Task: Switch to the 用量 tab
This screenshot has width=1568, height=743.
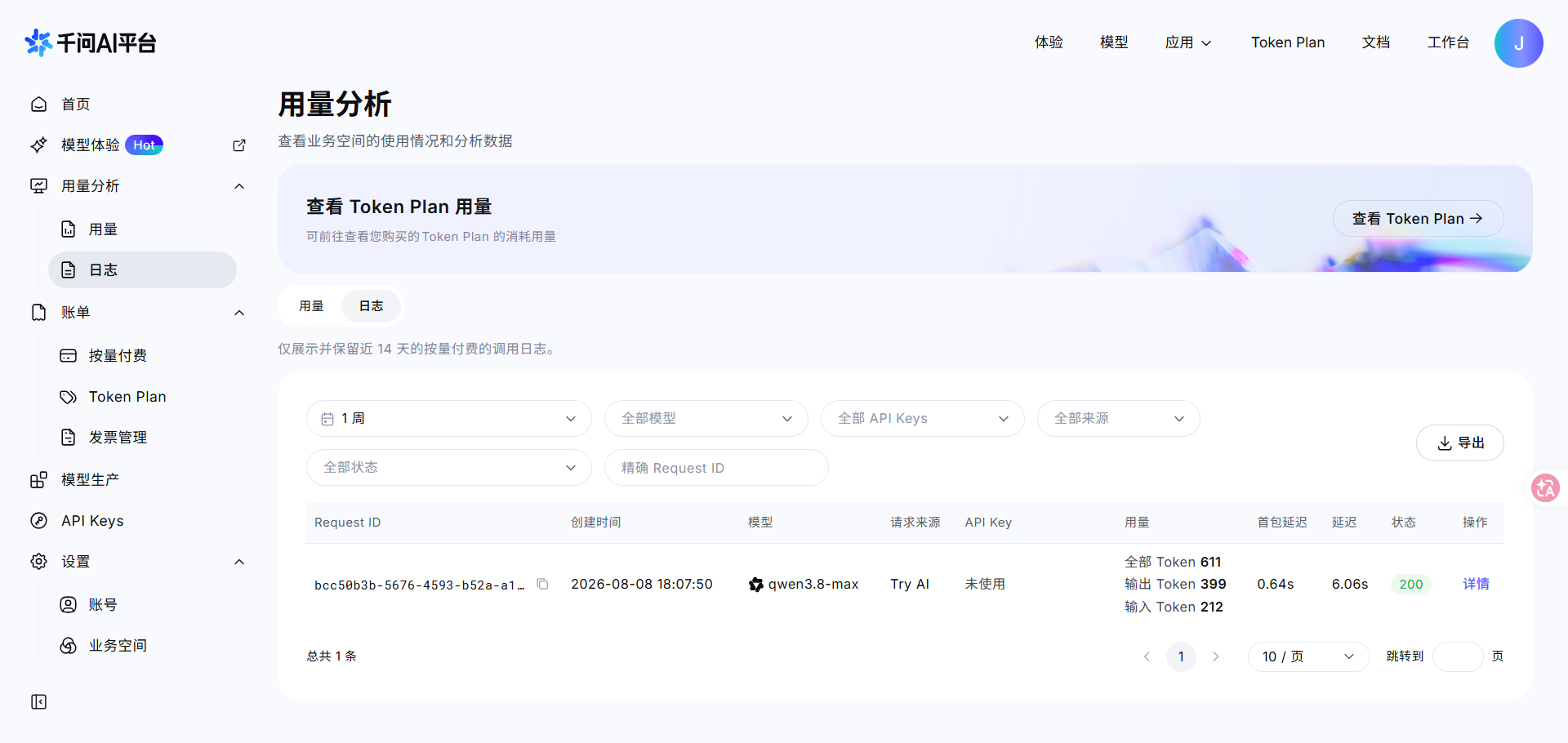Action: [x=311, y=306]
